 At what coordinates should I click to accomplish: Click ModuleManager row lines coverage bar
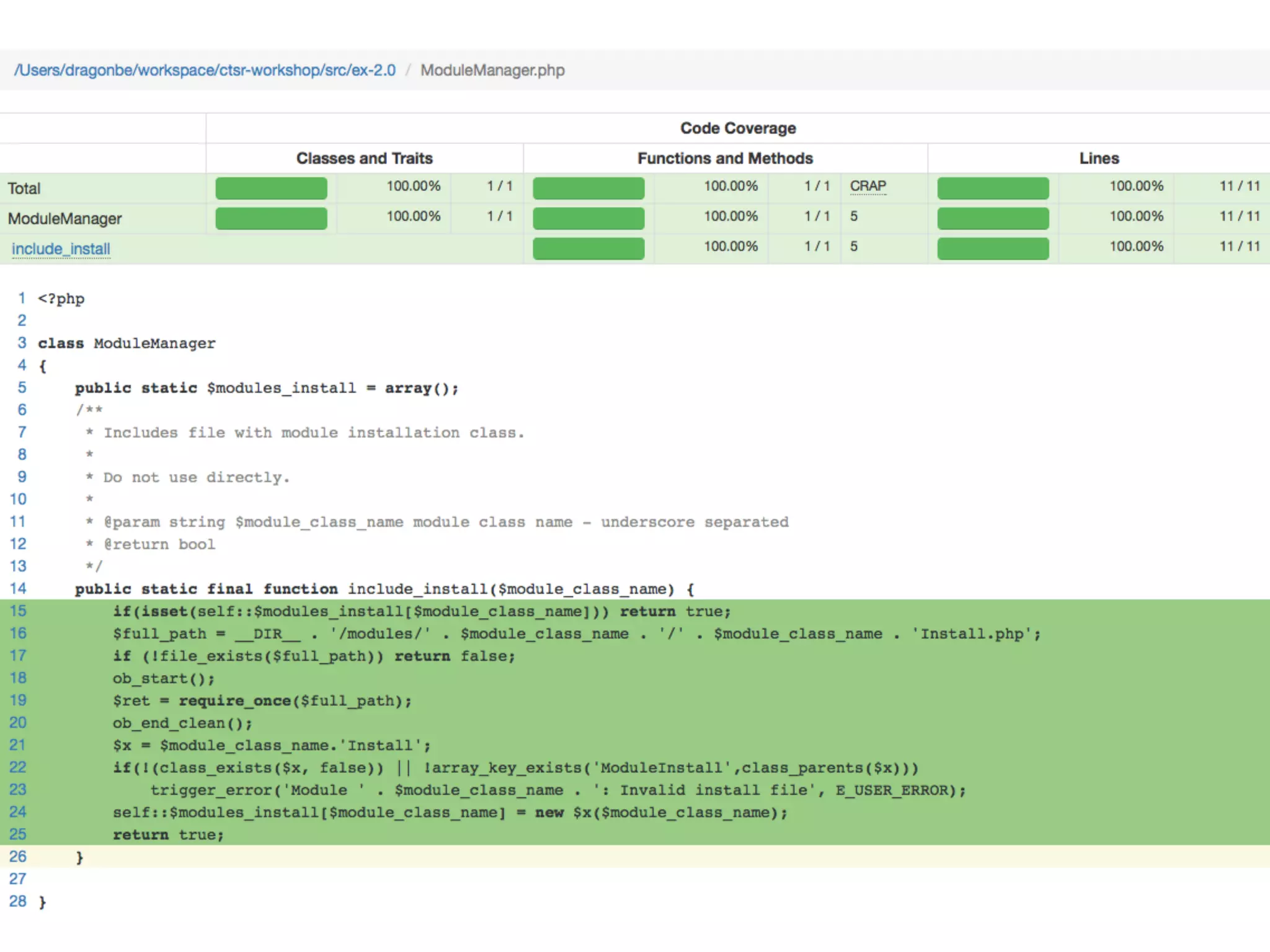[x=993, y=218]
